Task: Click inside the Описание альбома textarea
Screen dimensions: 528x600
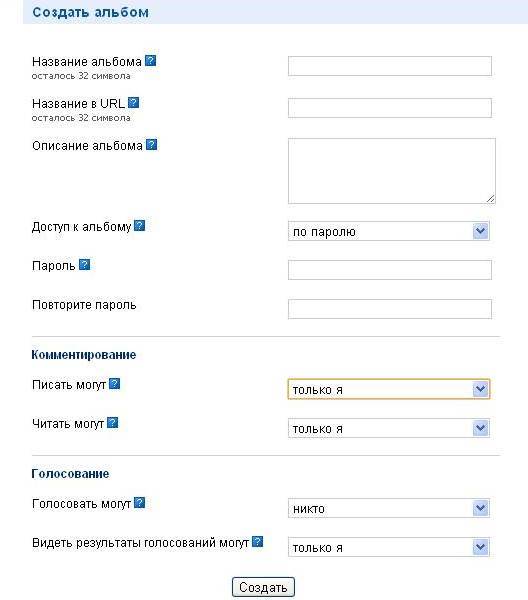Action: tap(392, 171)
